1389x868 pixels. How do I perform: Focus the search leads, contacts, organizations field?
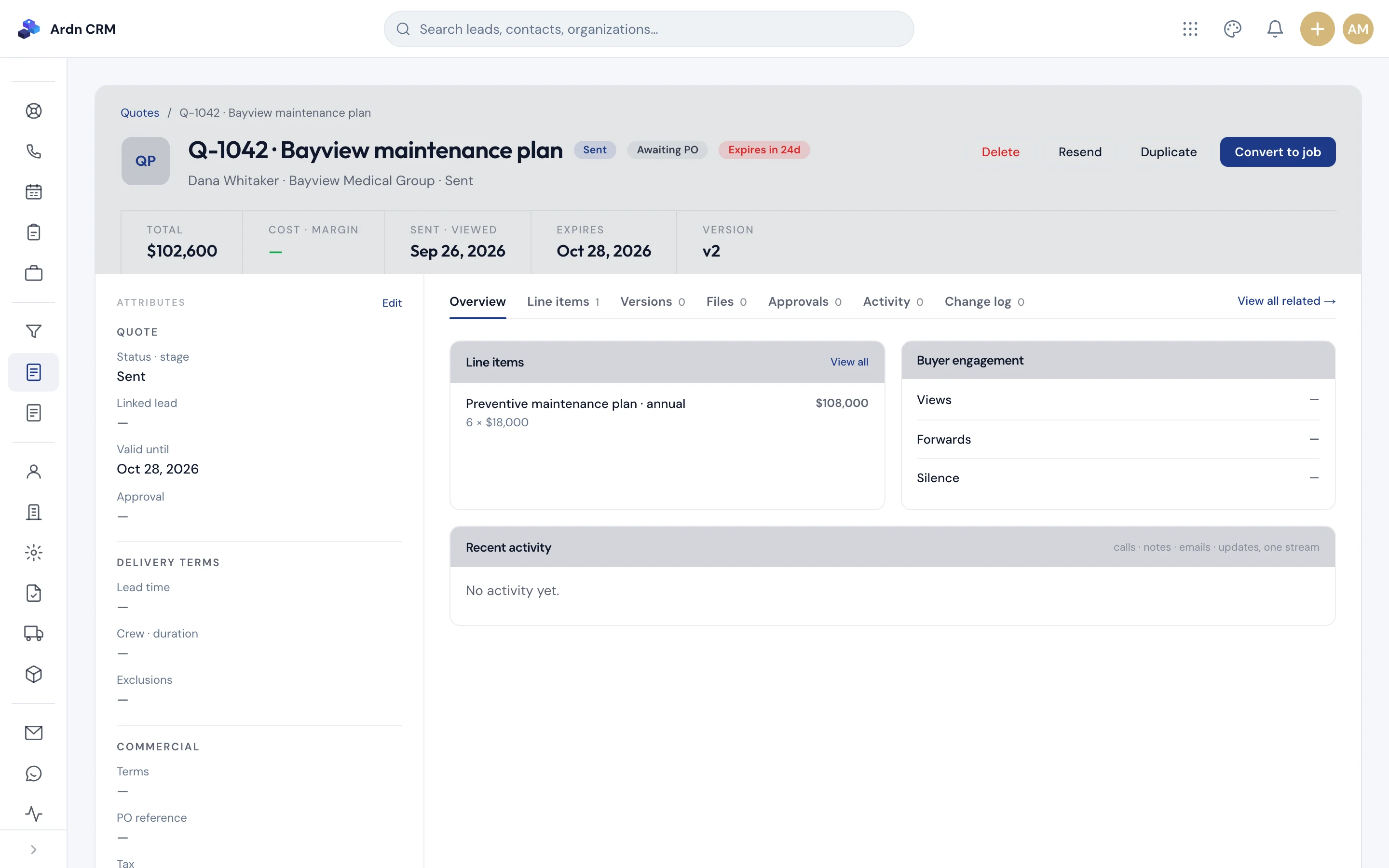click(649, 29)
